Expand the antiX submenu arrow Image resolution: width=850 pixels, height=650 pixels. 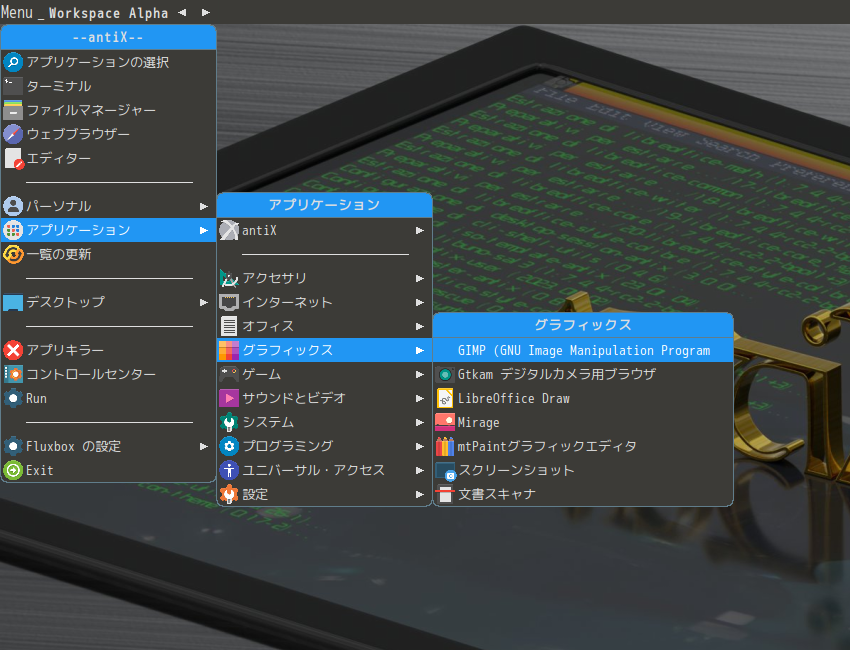(420, 230)
